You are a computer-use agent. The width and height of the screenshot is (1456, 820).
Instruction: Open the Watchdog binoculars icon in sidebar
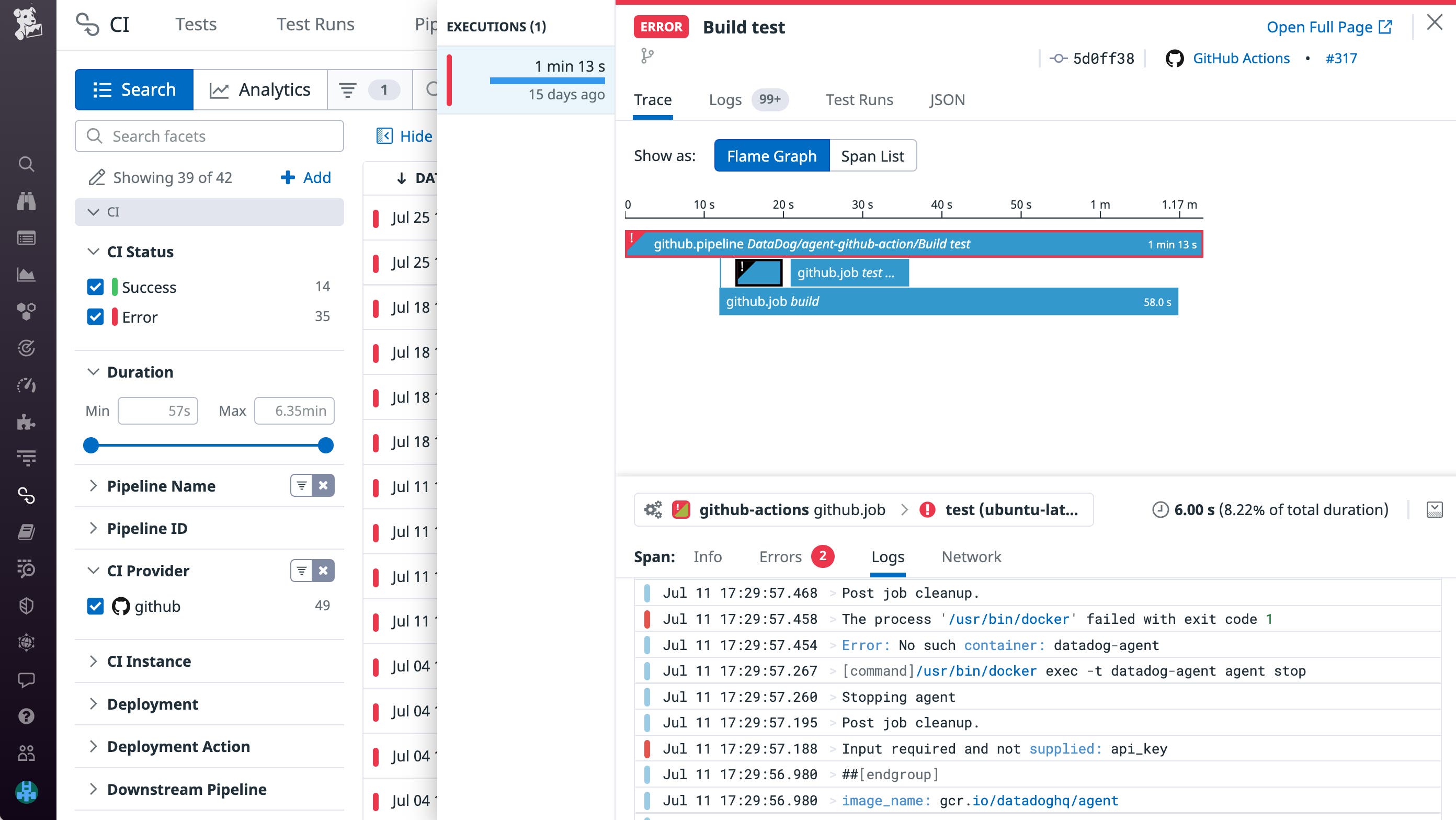pyautogui.click(x=27, y=201)
